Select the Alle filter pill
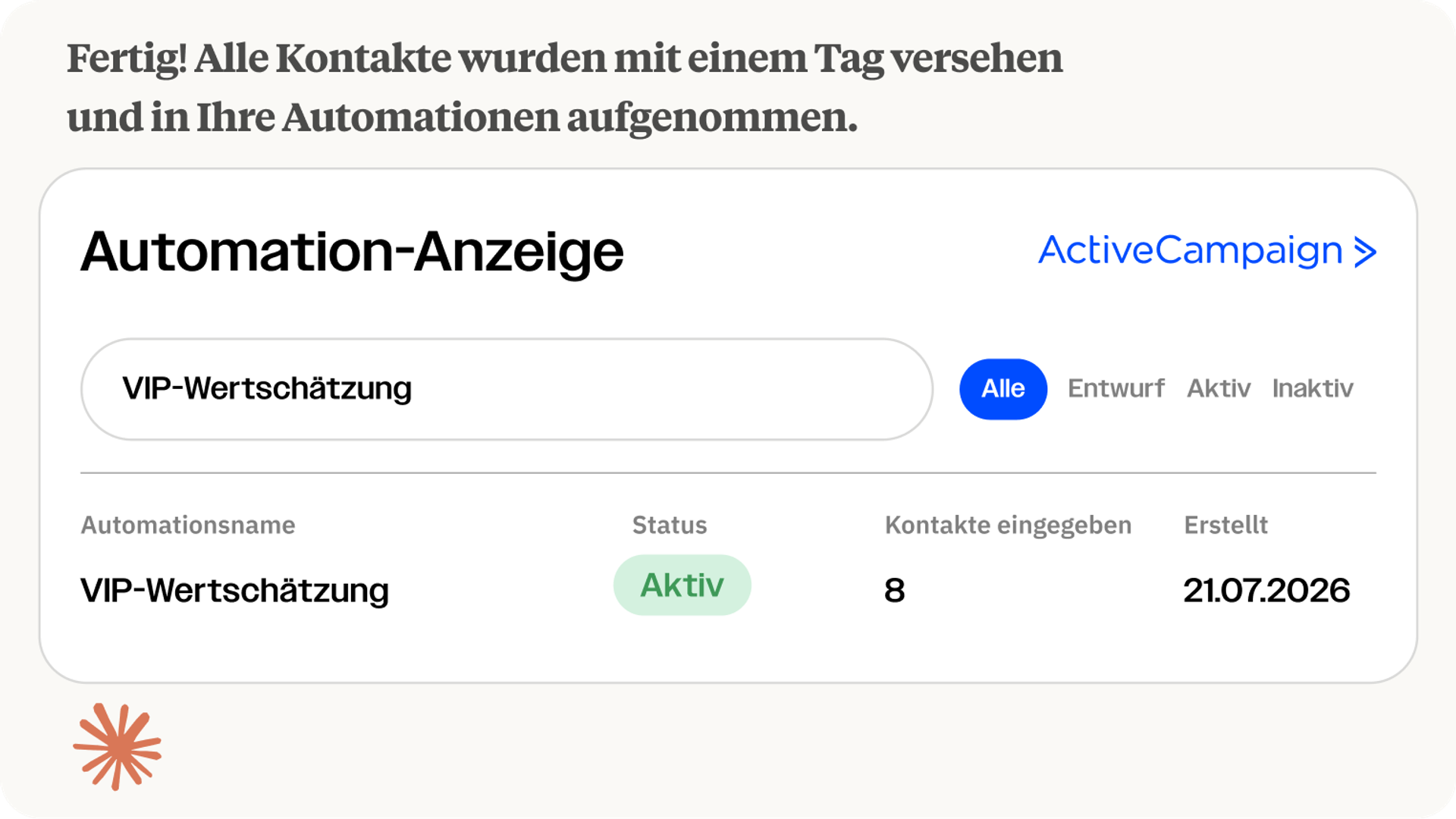This screenshot has height=819, width=1456. [1003, 389]
